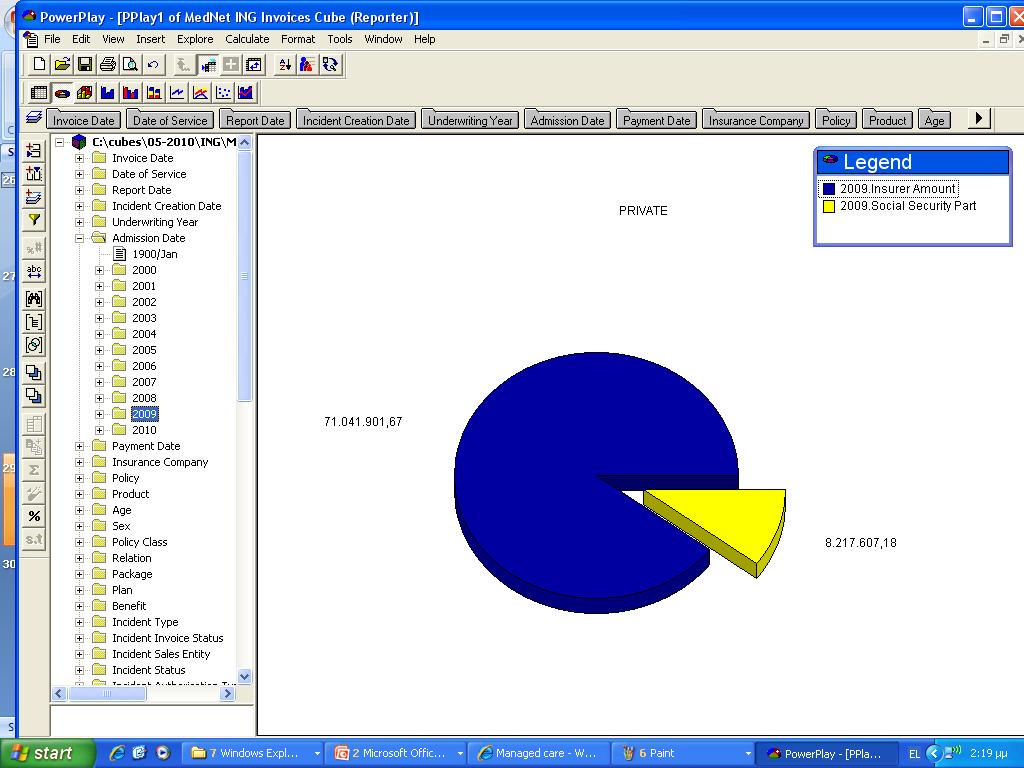
Task: Open the Insert menu
Action: click(150, 39)
